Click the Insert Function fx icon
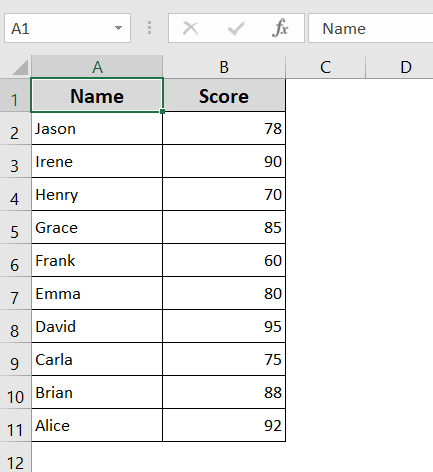The width and height of the screenshot is (433, 472). (x=280, y=28)
